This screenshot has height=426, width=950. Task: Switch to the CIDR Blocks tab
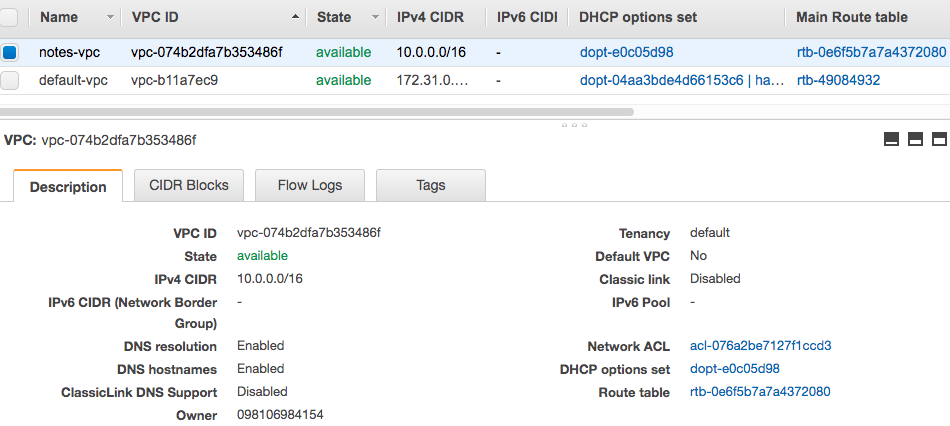tap(188, 185)
